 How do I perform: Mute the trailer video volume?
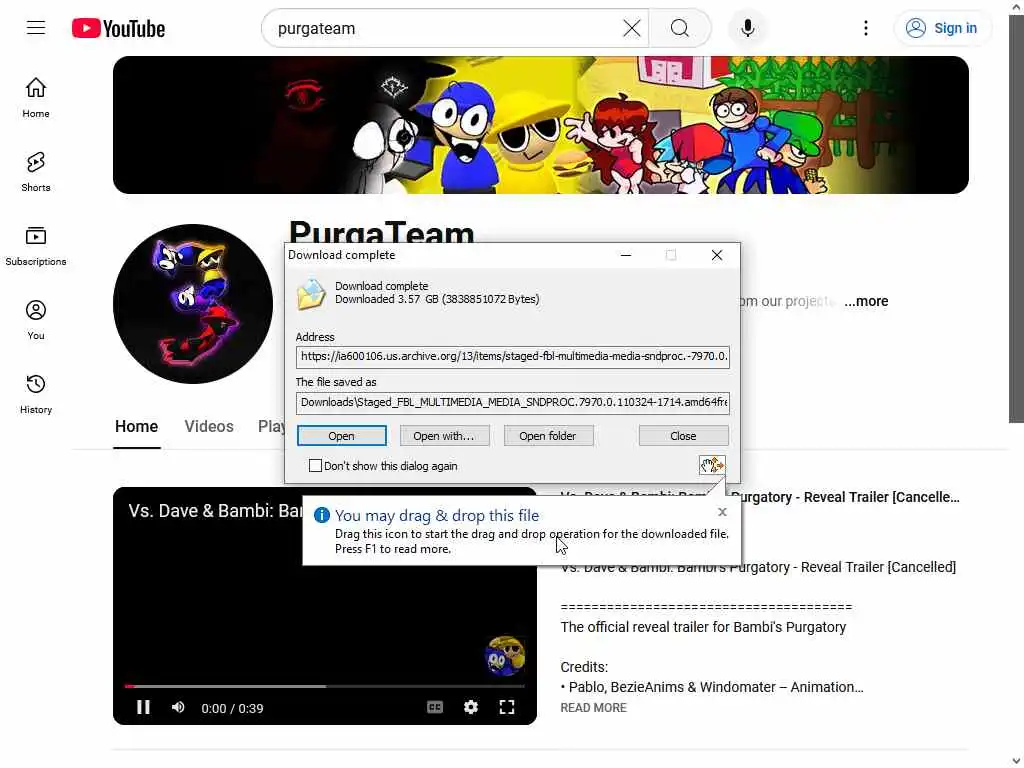(178, 707)
